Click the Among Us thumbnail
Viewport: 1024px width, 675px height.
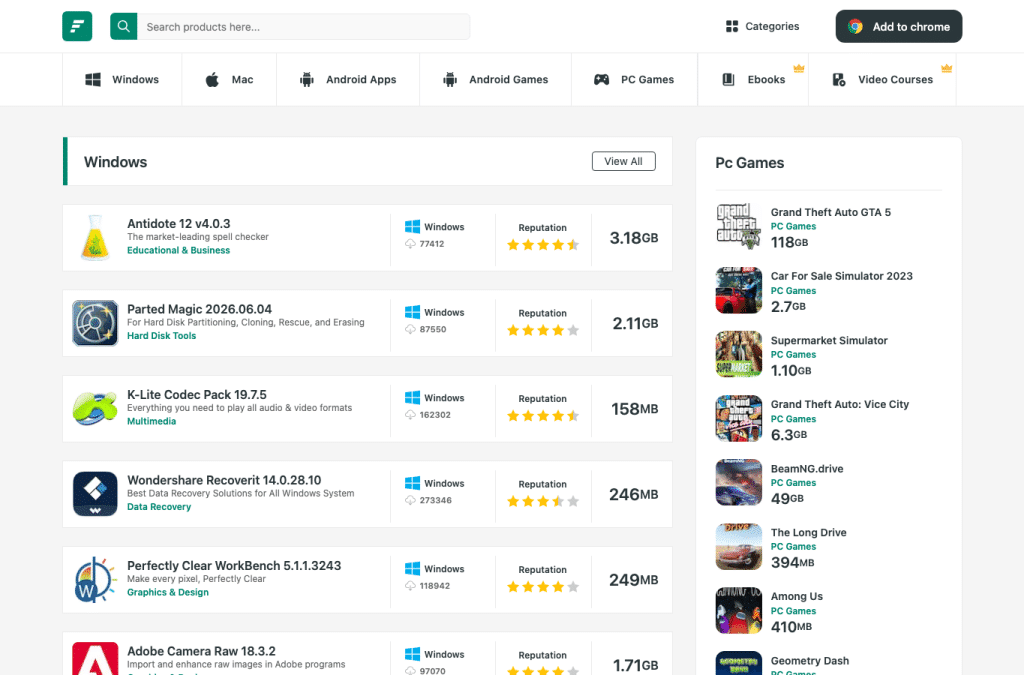coord(739,610)
